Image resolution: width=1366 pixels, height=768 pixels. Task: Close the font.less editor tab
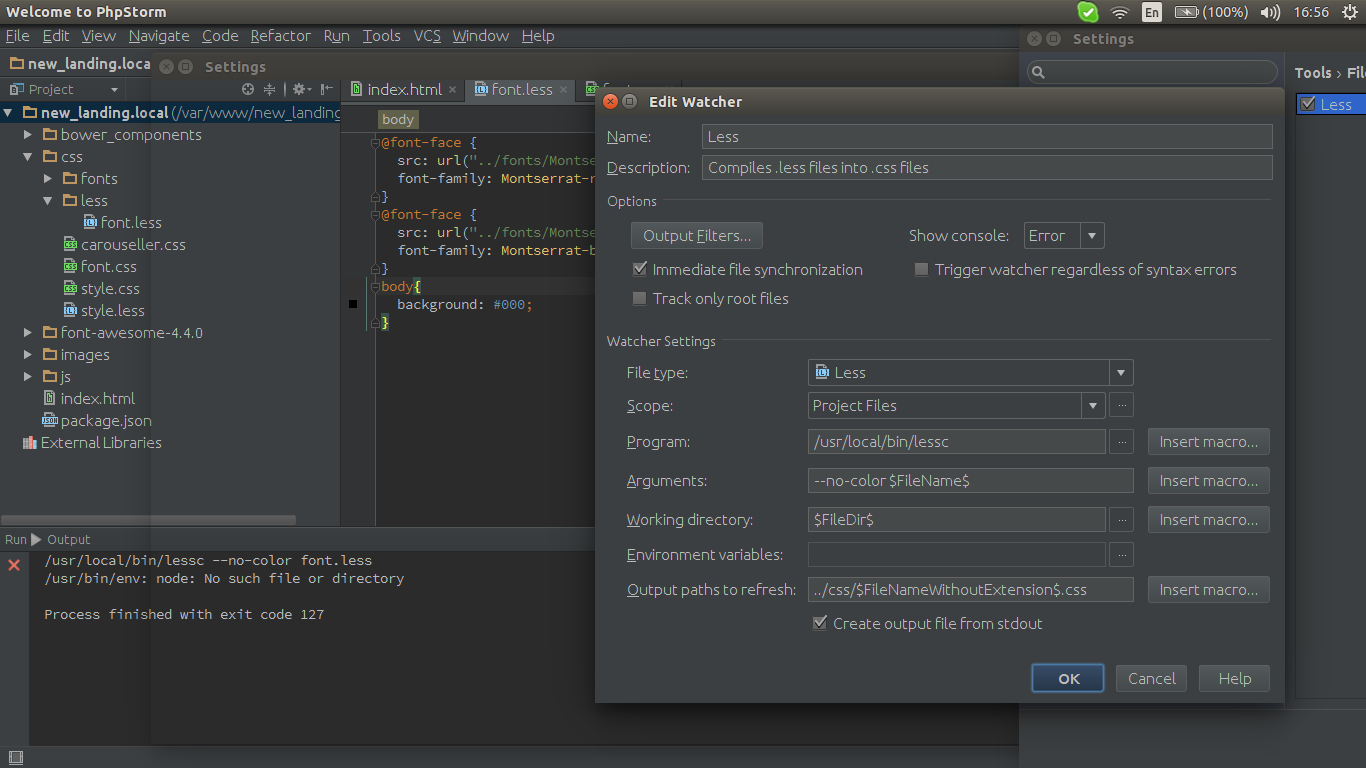point(563,89)
